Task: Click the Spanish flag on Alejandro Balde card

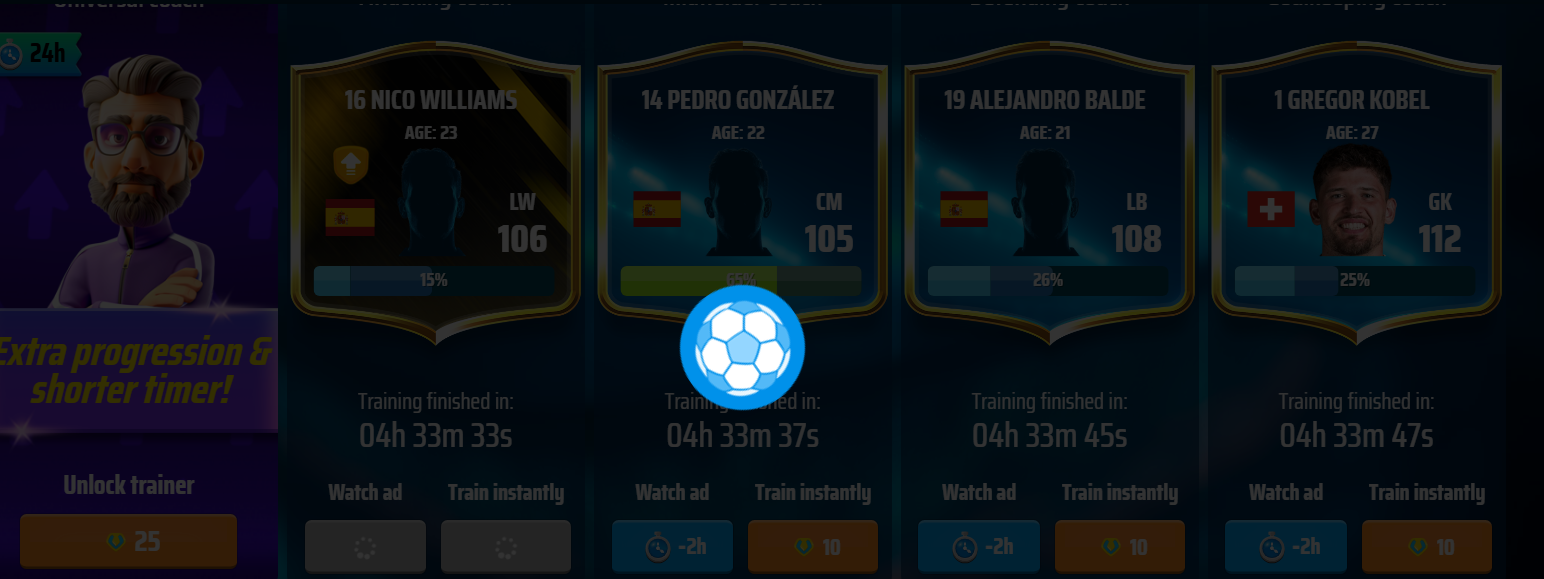Action: tap(964, 209)
